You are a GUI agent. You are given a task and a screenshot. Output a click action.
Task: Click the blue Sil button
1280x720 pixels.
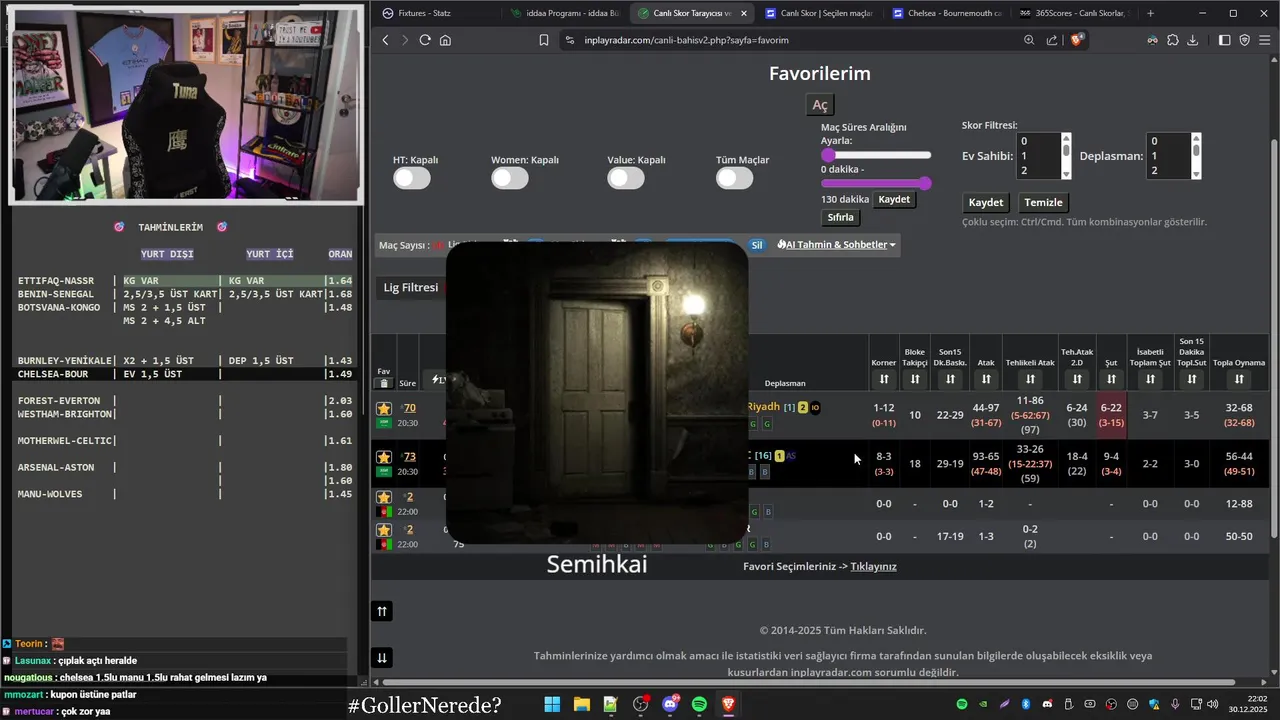tap(757, 245)
